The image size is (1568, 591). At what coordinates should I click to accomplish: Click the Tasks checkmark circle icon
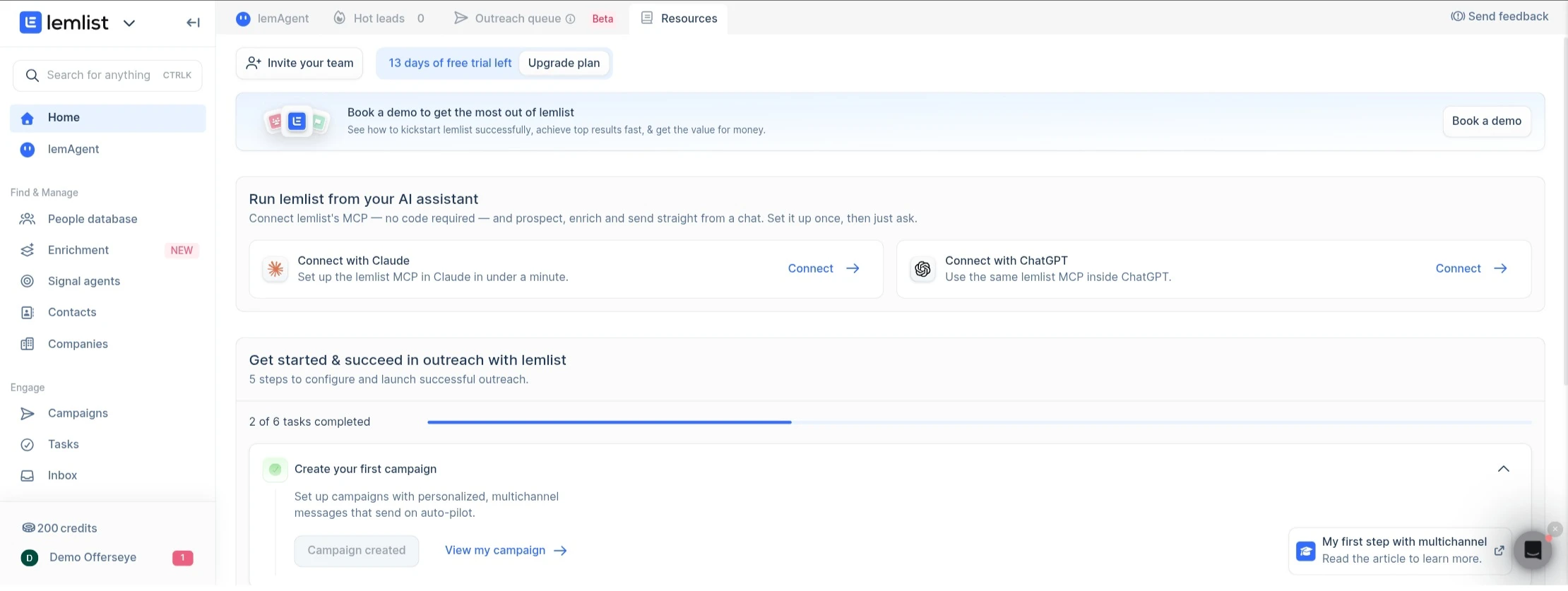(28, 444)
